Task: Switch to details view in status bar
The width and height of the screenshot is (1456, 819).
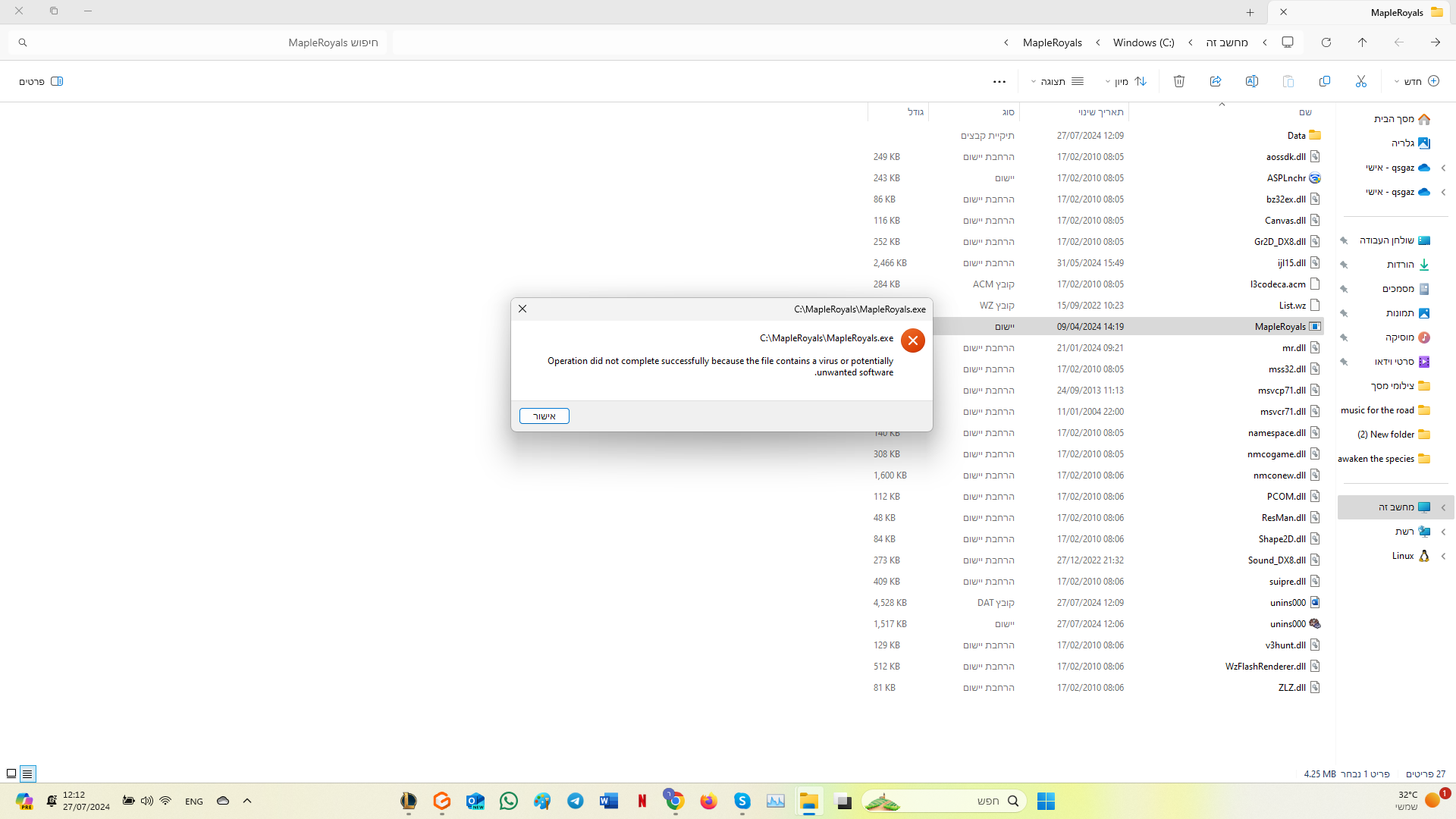Action: (x=27, y=773)
